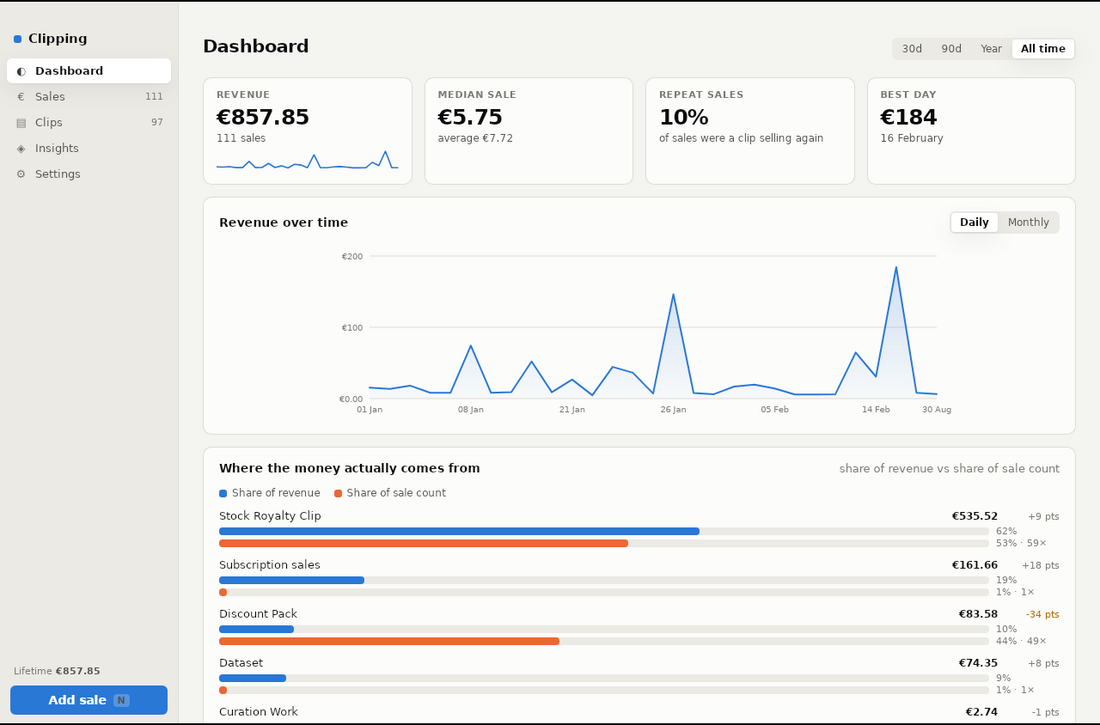Screen dimensions: 1100x725
Task: Click the 'Dataset' row label
Action: click(x=241, y=663)
